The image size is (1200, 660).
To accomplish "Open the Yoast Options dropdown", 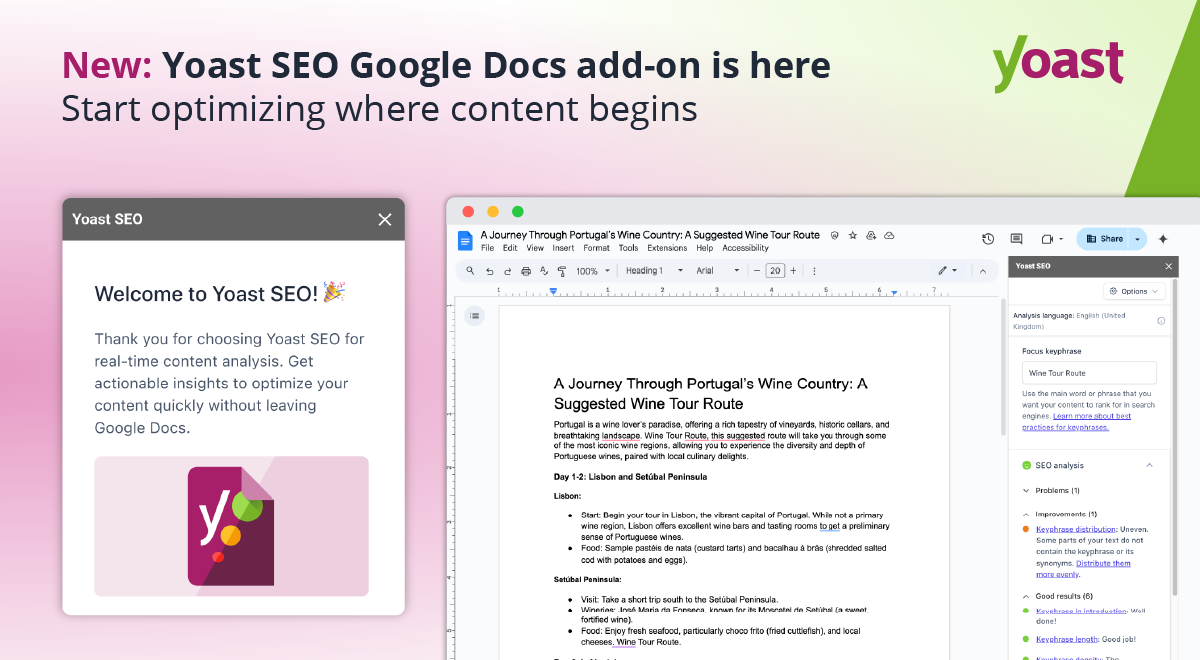I will [1134, 291].
